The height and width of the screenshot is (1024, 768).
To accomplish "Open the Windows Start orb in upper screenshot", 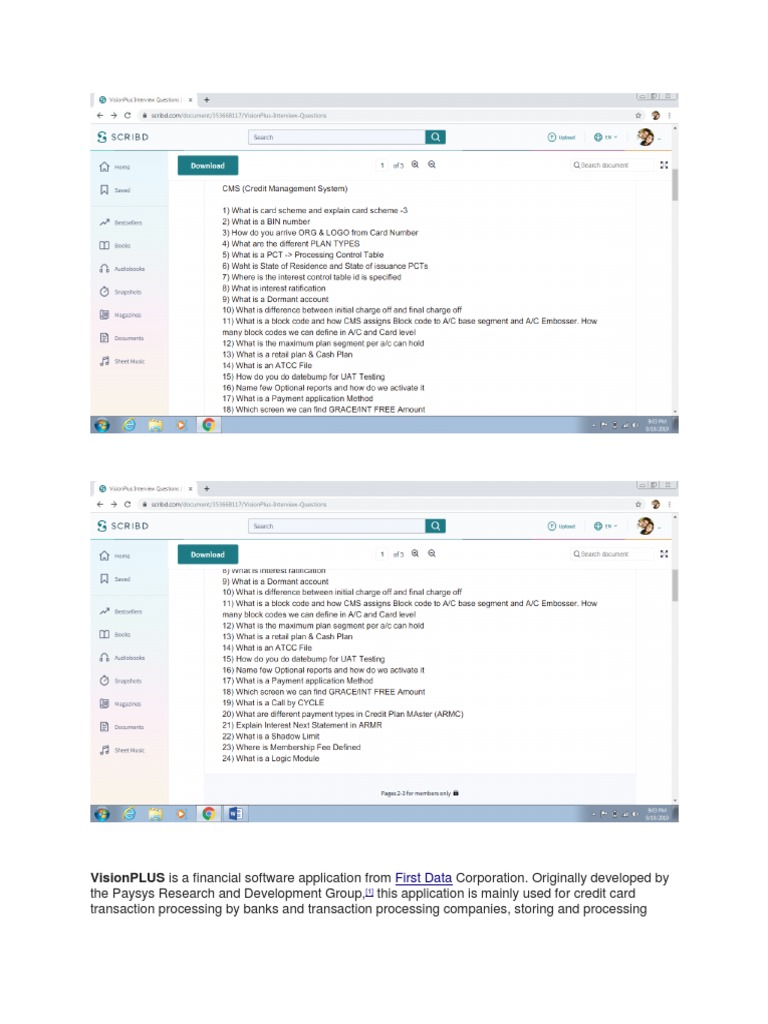I will tap(102, 425).
